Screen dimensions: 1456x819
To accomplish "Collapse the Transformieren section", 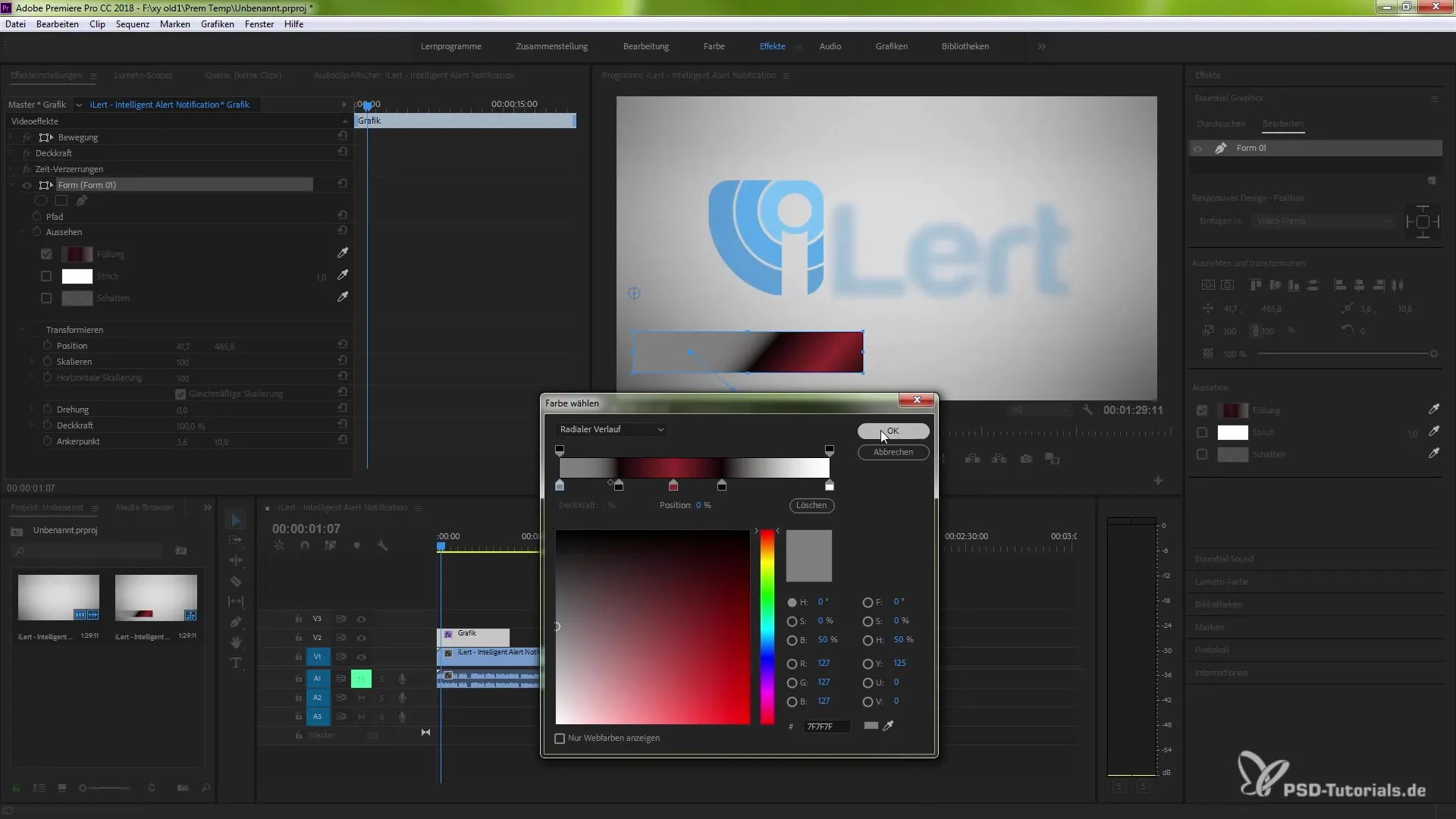I will click(x=22, y=330).
